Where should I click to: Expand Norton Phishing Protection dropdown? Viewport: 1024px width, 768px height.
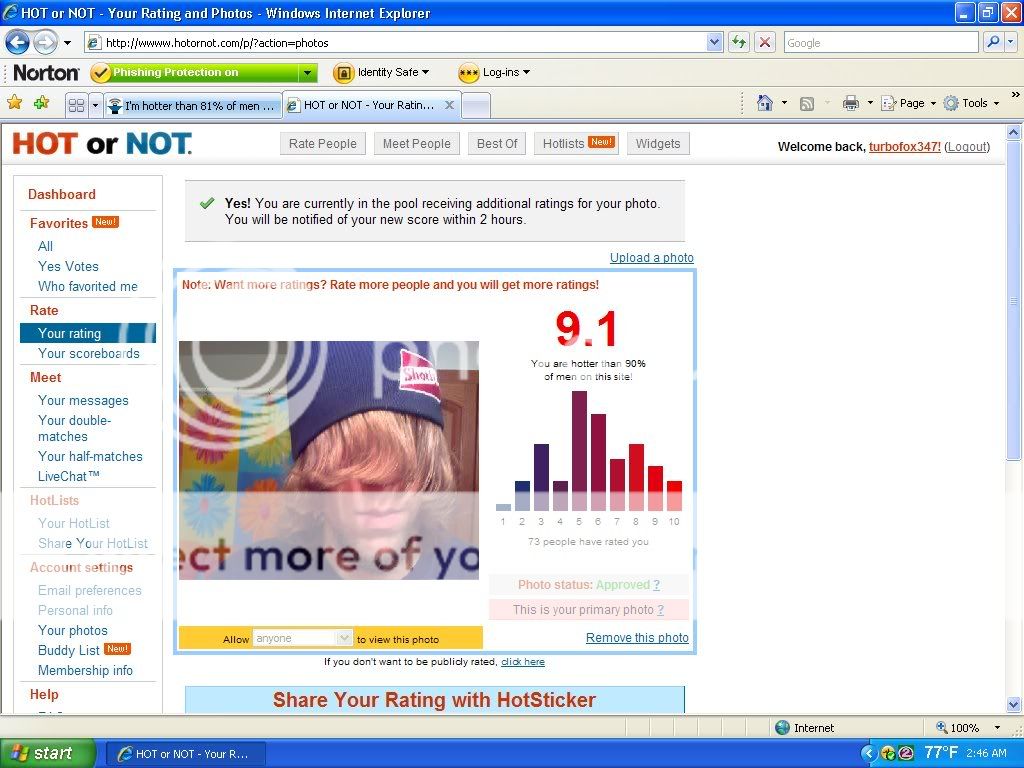308,72
